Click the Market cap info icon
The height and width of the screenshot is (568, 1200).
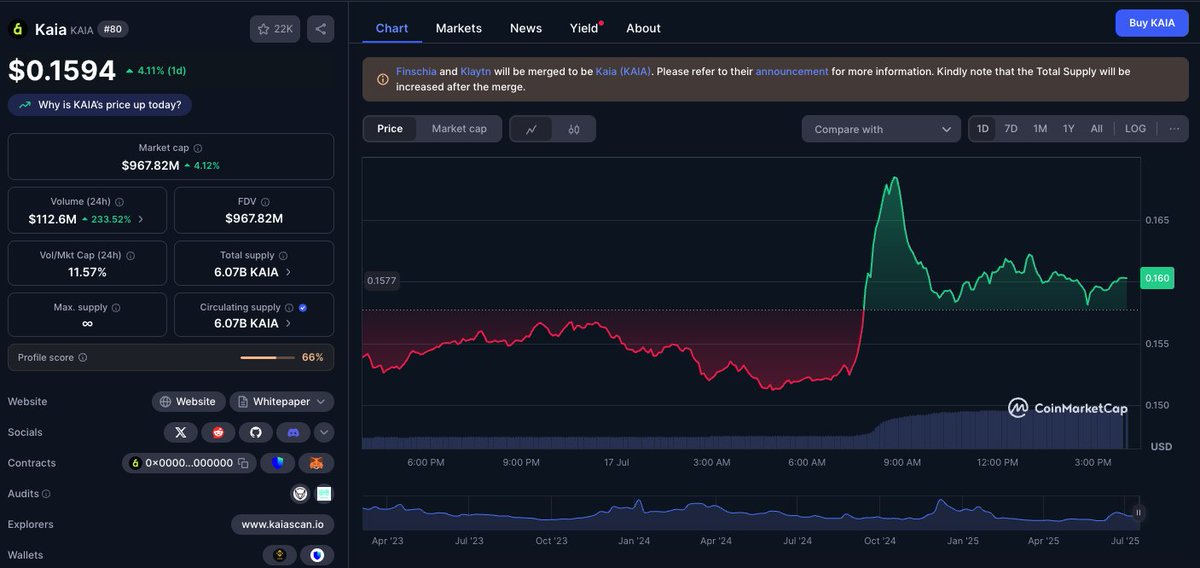point(198,148)
